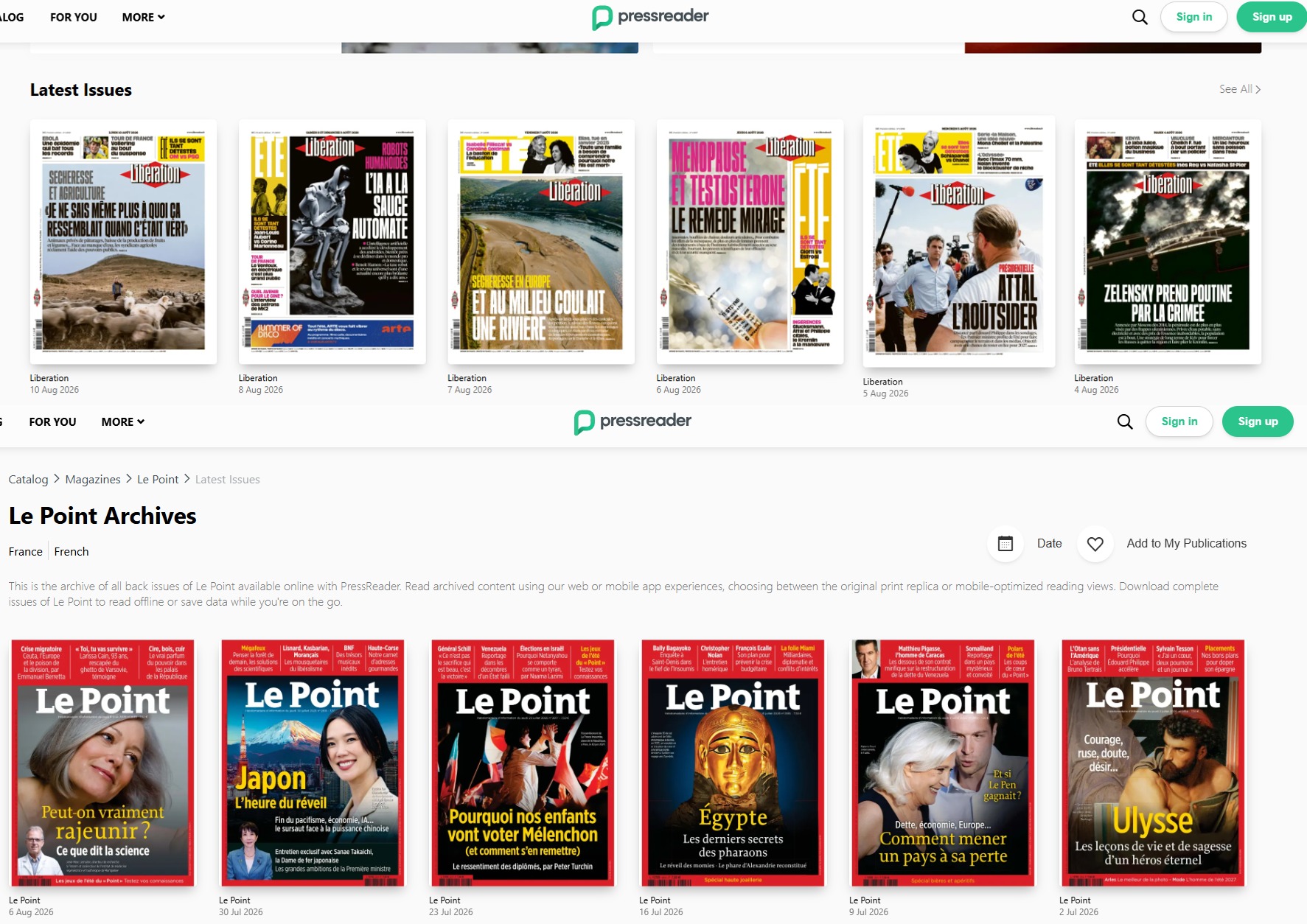The image size is (1307, 924).
Task: Expand the MORE menu above Latest Issues
Action: point(144,17)
